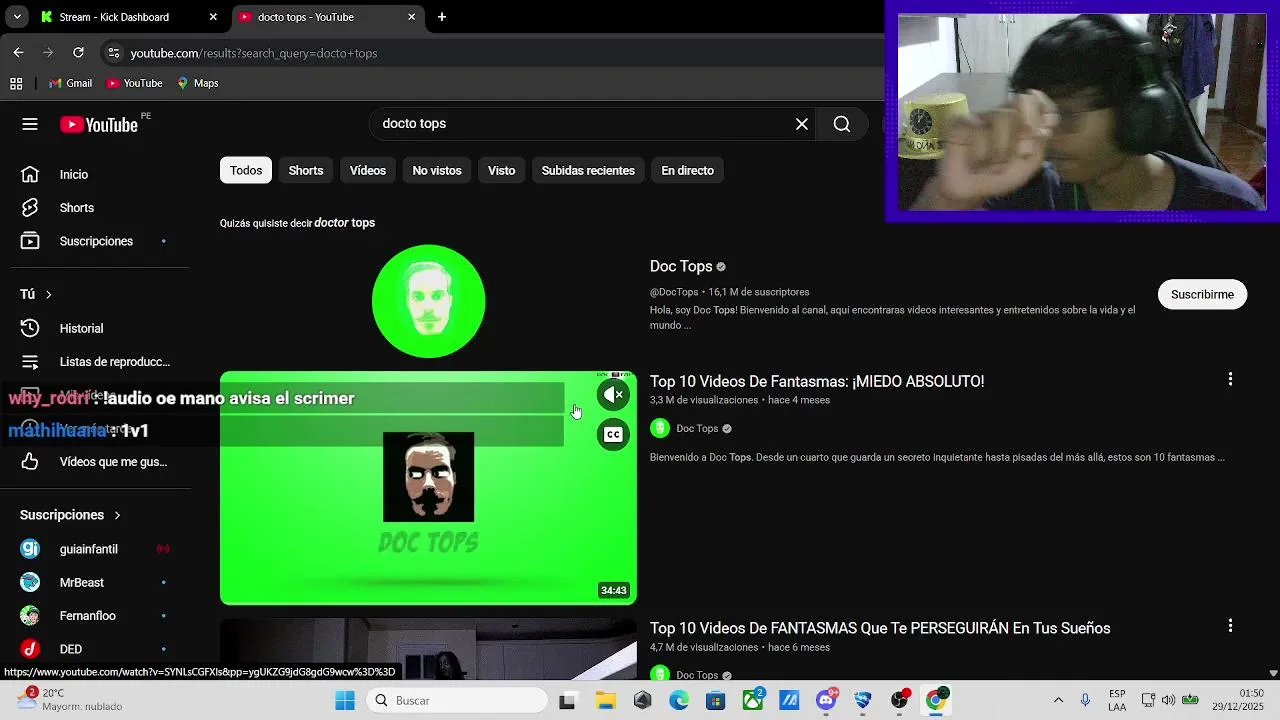
Task: Open Vídeos que me gustan
Action: (x=95, y=462)
